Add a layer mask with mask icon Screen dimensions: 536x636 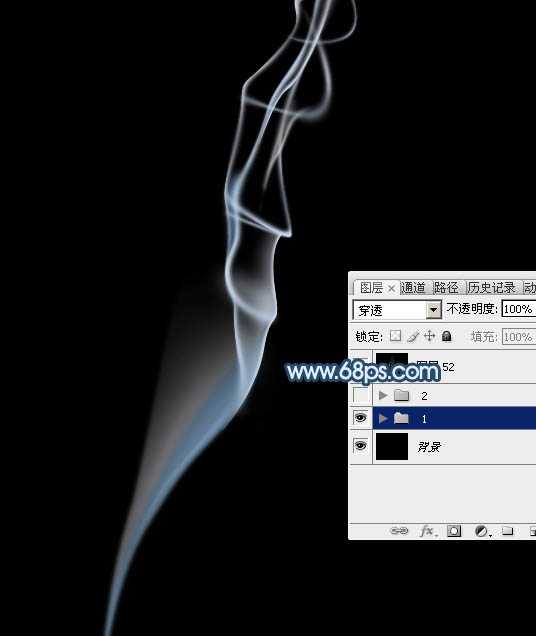tap(454, 531)
